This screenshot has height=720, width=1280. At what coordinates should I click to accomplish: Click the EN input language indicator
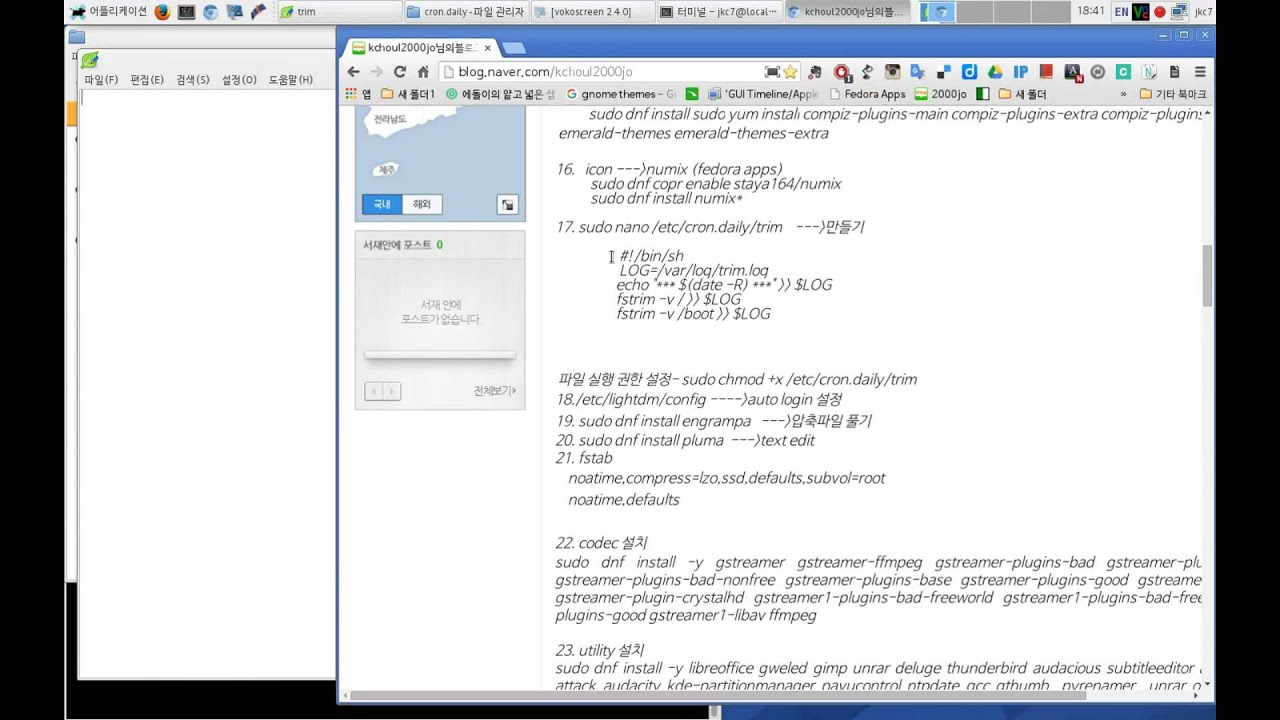click(x=1121, y=12)
